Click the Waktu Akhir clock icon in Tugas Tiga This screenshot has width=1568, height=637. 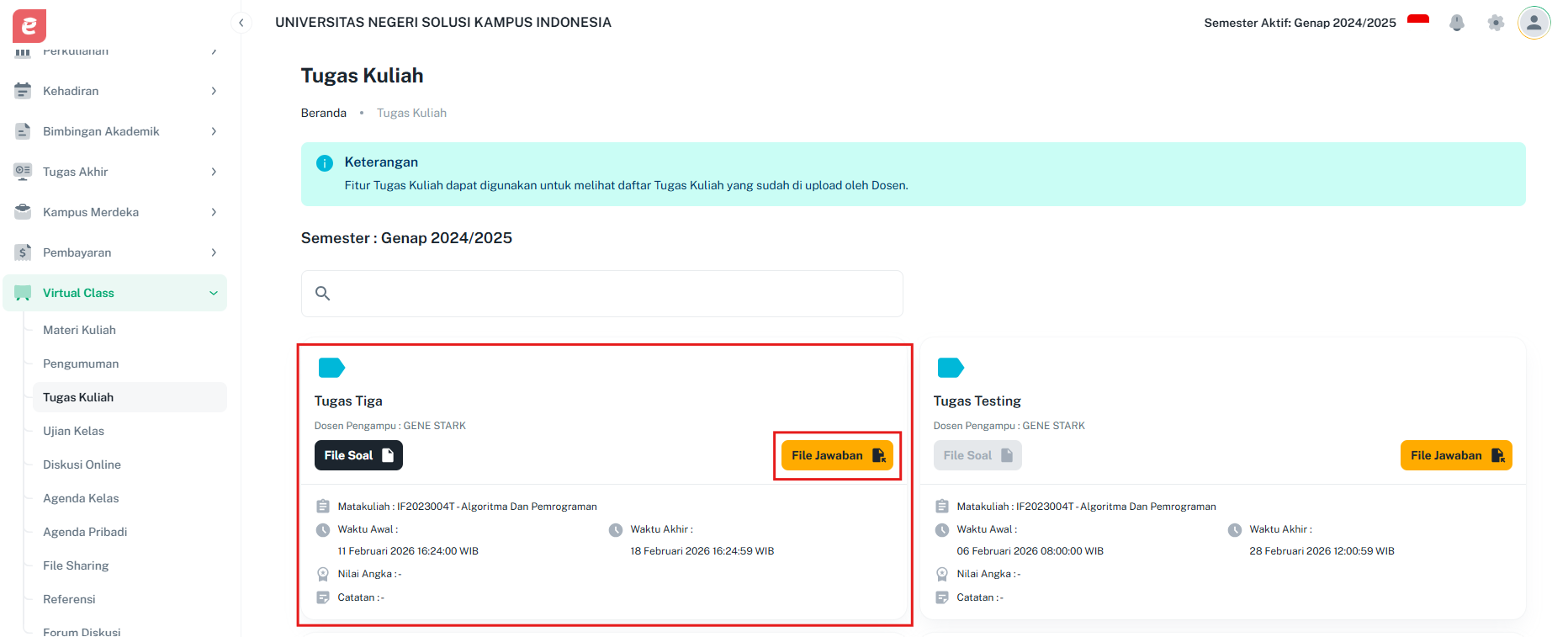click(616, 530)
